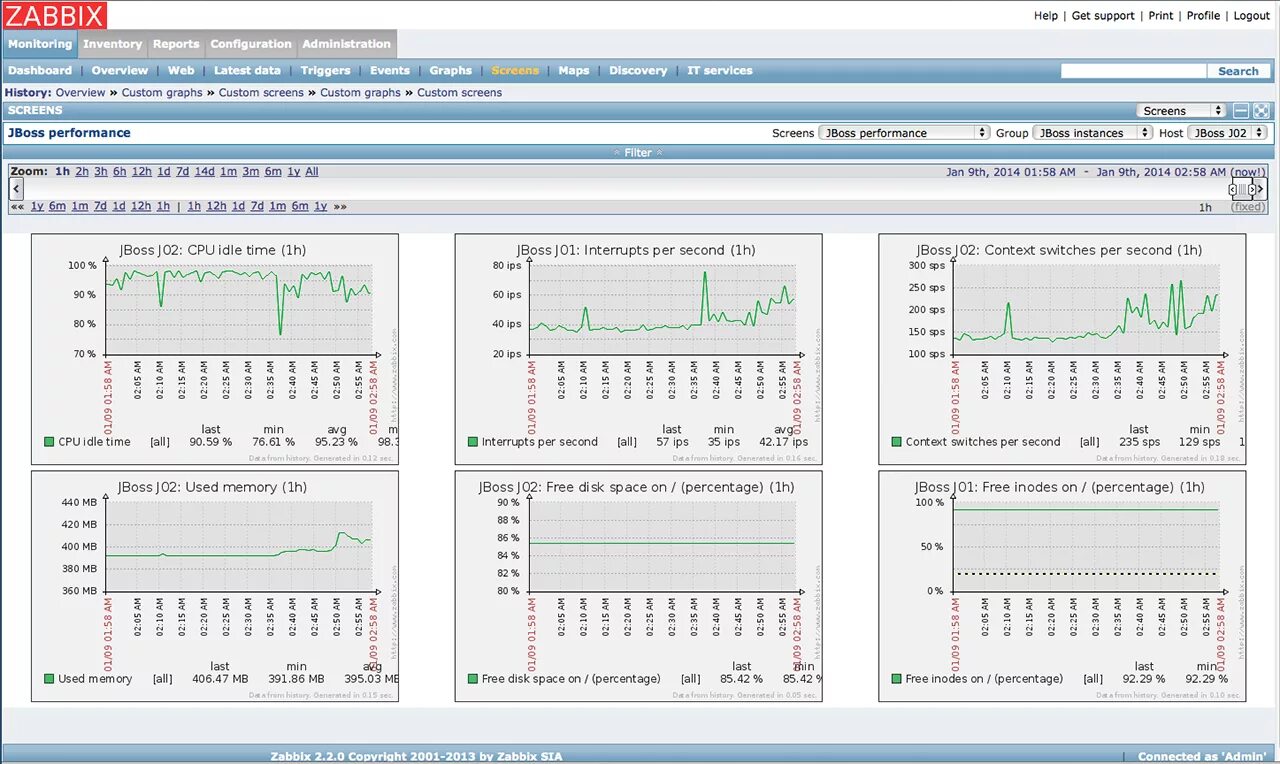The image size is (1280, 764).
Task: Open the Context switches per second graph
Action: click(1062, 348)
